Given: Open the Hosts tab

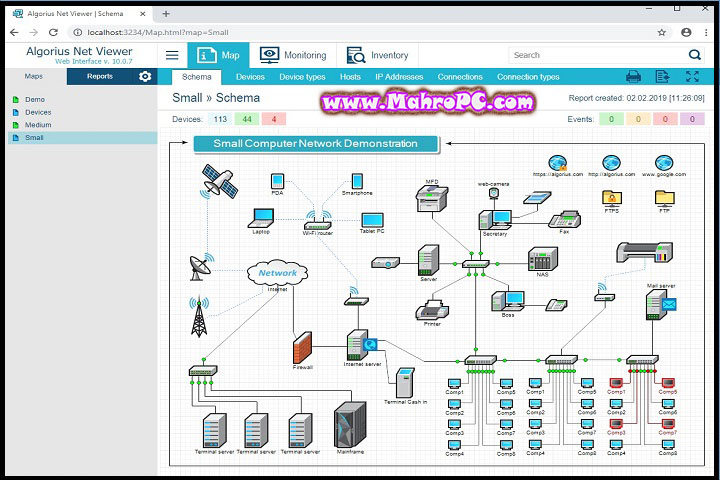Looking at the screenshot, I should point(350,77).
